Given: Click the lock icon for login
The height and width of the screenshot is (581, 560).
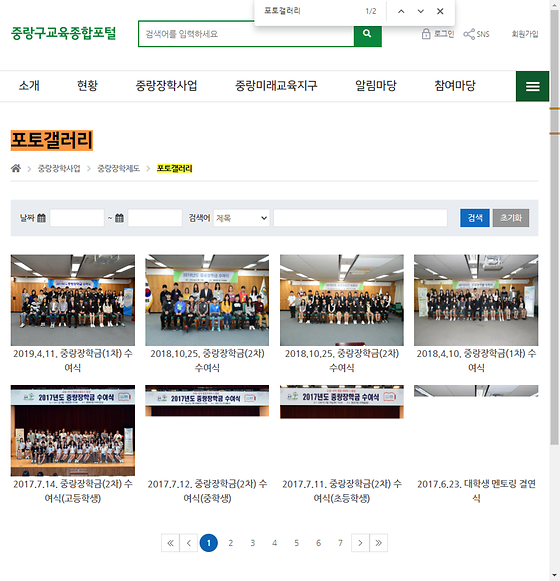Looking at the screenshot, I should tap(426, 34).
